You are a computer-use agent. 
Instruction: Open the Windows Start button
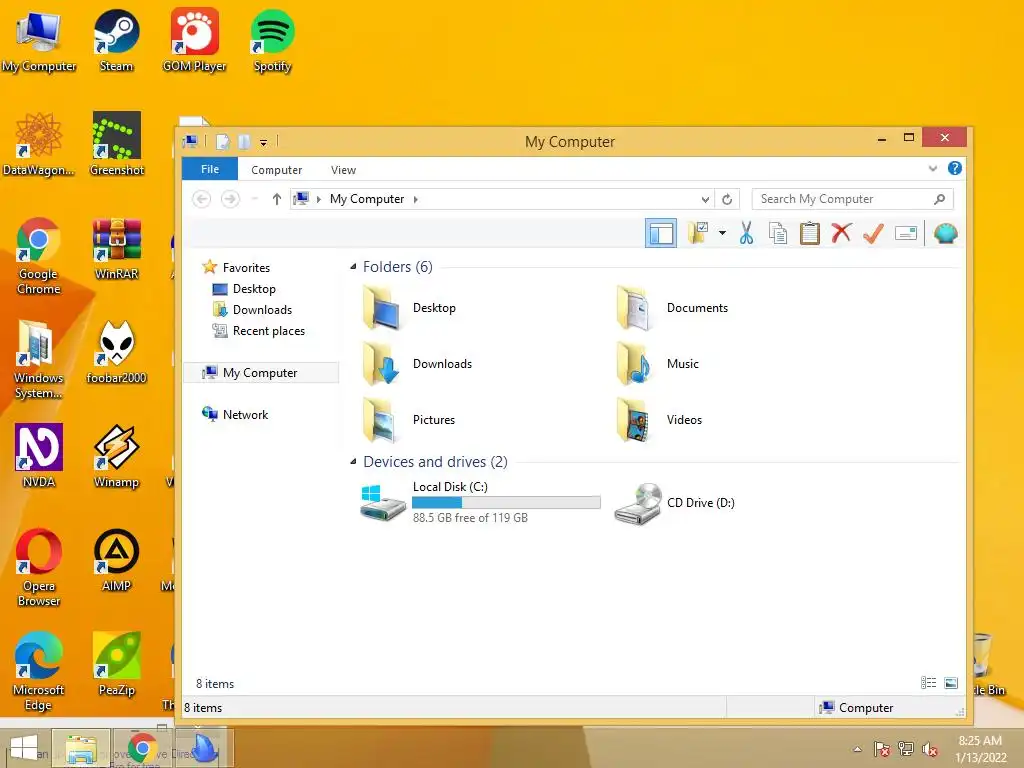tap(24, 748)
